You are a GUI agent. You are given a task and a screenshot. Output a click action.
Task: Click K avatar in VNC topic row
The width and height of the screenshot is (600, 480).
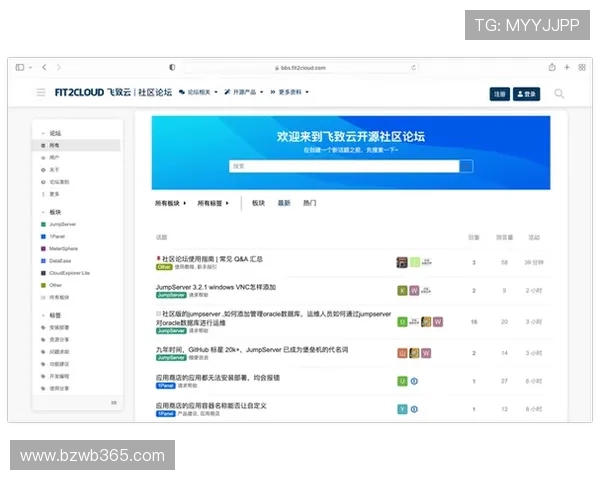(402, 291)
